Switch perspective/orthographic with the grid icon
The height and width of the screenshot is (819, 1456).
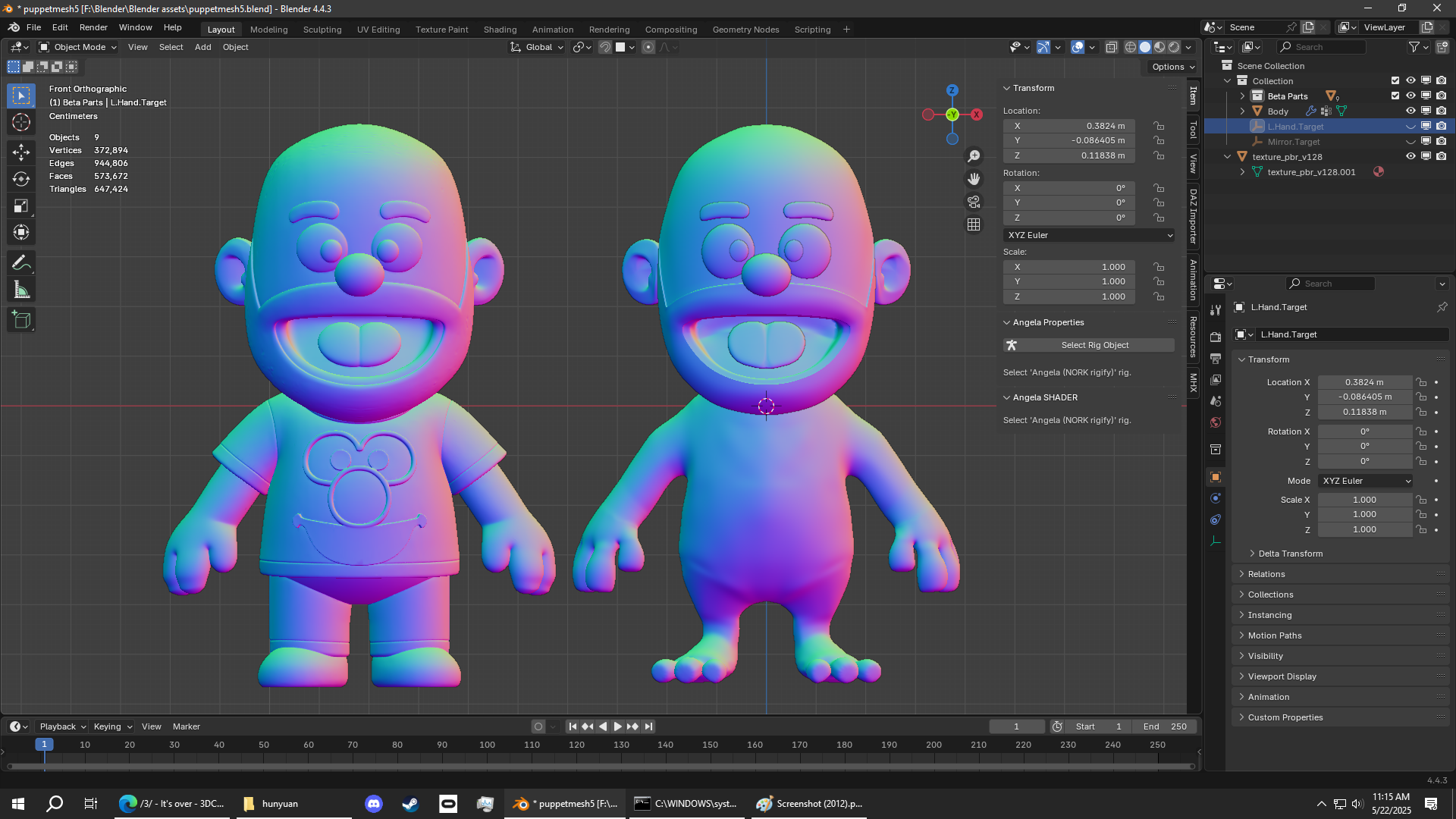pyautogui.click(x=974, y=224)
